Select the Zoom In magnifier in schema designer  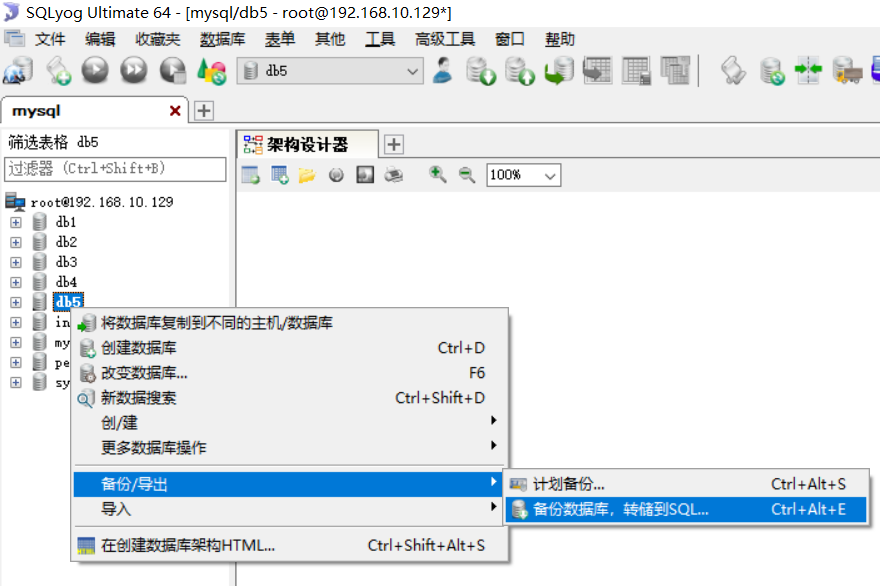[x=437, y=175]
